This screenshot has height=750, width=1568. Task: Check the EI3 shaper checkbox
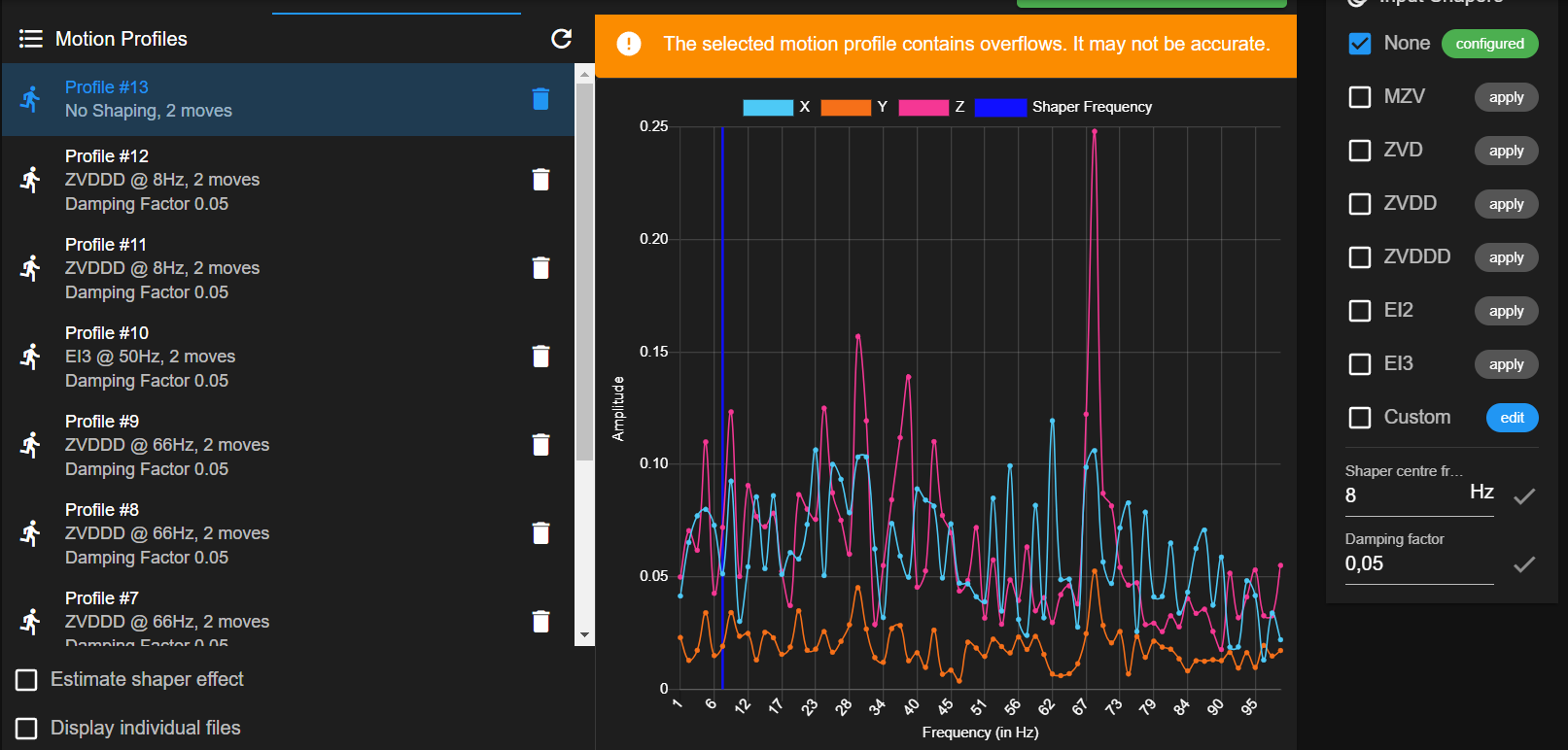(x=1360, y=364)
